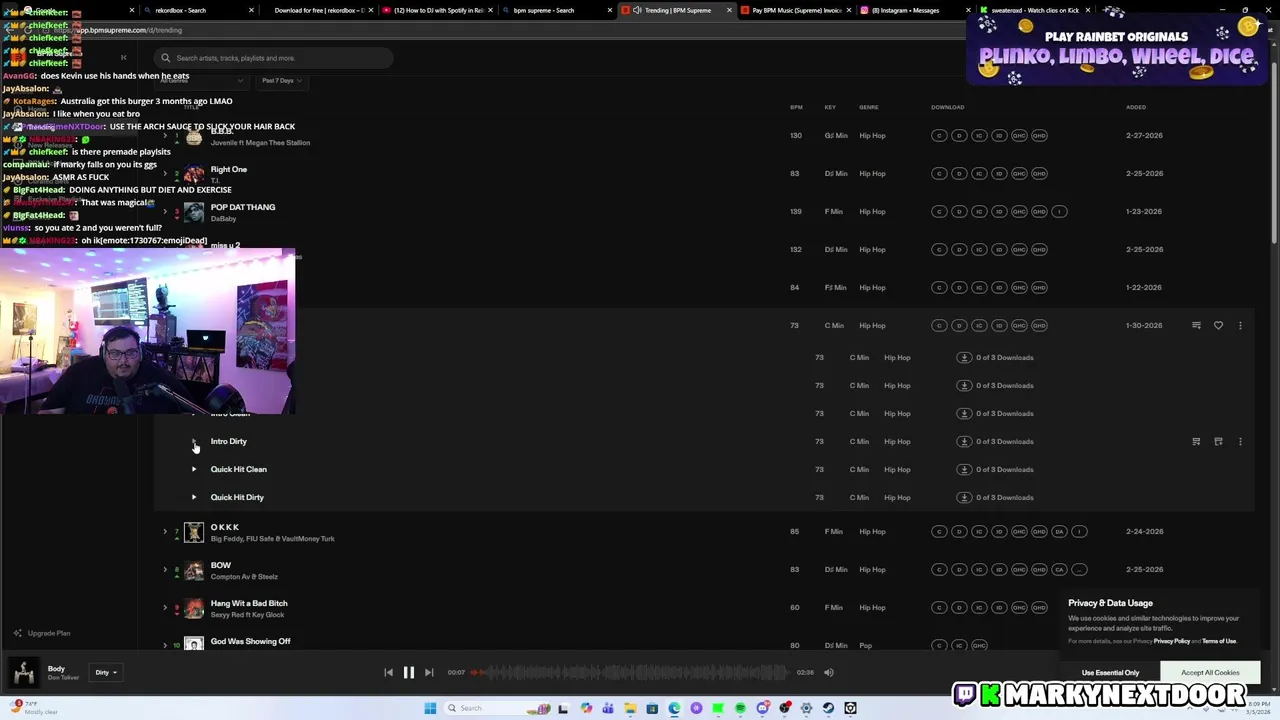Screen dimensions: 1280x720
Task: Favorite the 1-30-2026 track with heart
Action: [1218, 325]
